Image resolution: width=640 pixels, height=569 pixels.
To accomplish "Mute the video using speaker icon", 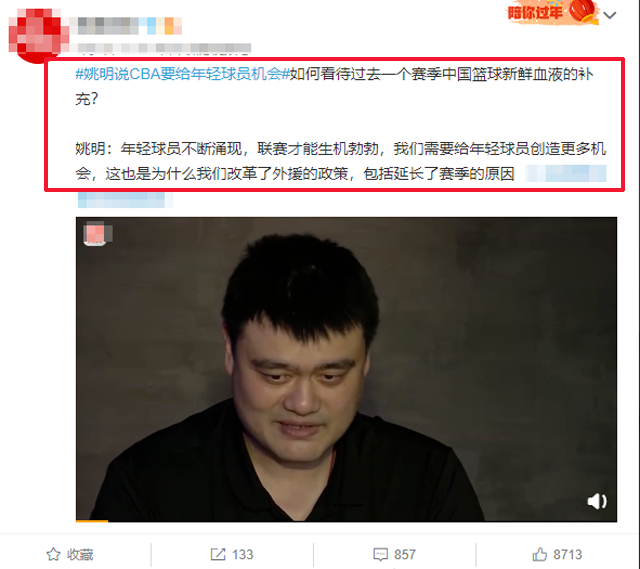I will pyautogui.click(x=597, y=501).
